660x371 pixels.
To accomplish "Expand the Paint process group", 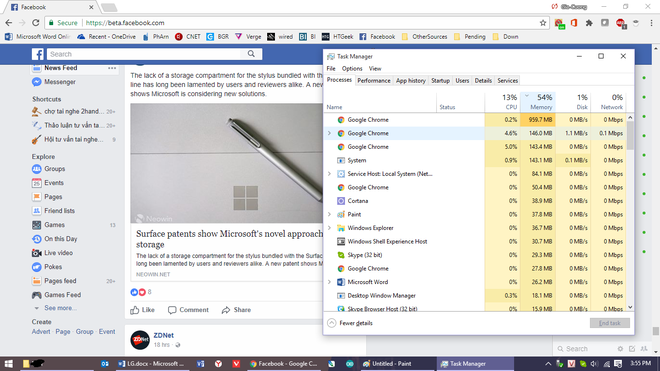I will [329, 214].
